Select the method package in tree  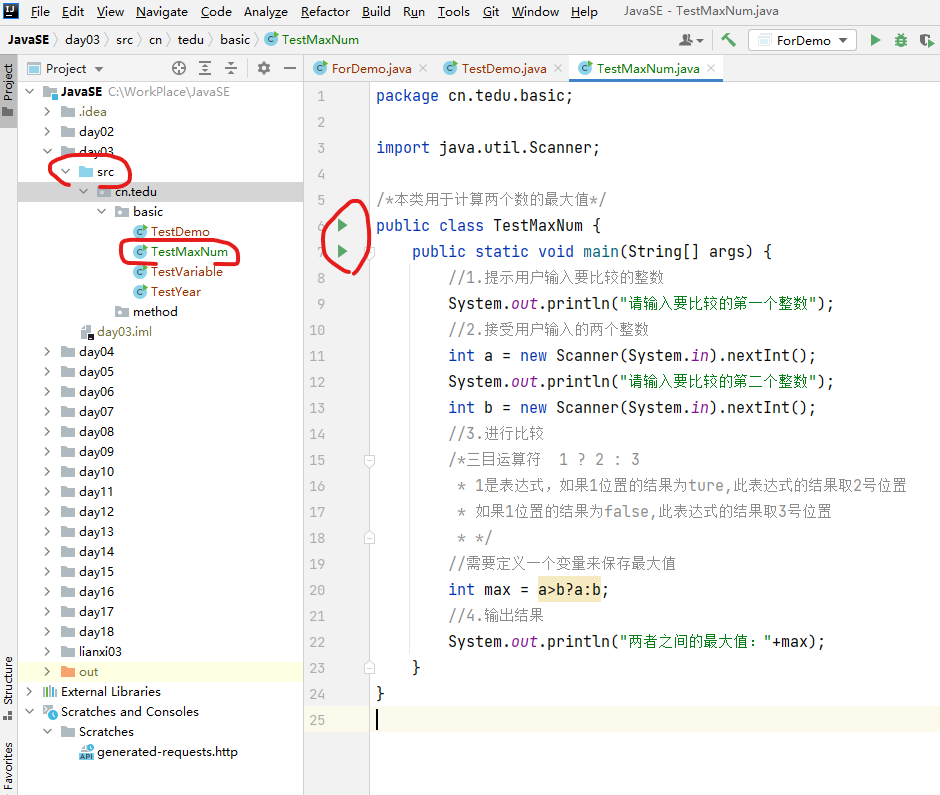(x=155, y=312)
